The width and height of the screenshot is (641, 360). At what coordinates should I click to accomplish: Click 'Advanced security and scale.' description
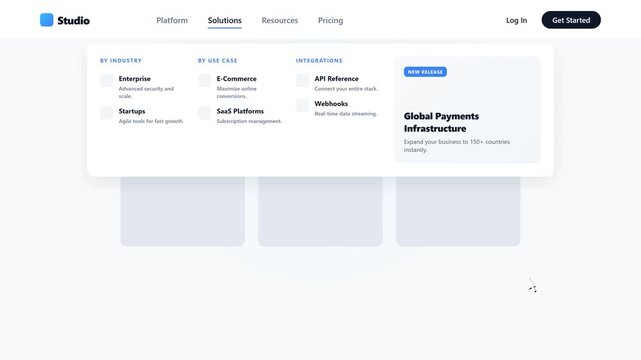click(x=146, y=92)
